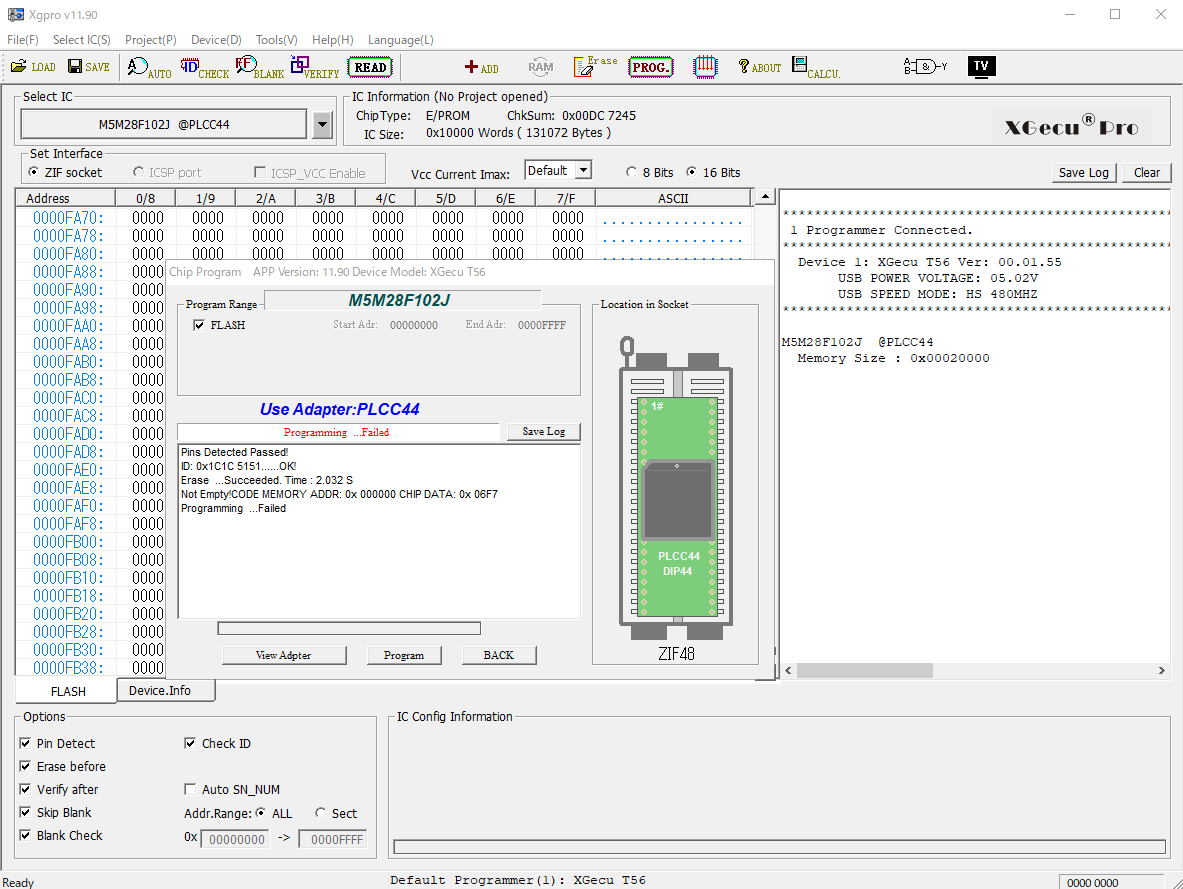Expand the Select IC dropdown arrow
This screenshot has height=889, width=1183.
[x=322, y=125]
